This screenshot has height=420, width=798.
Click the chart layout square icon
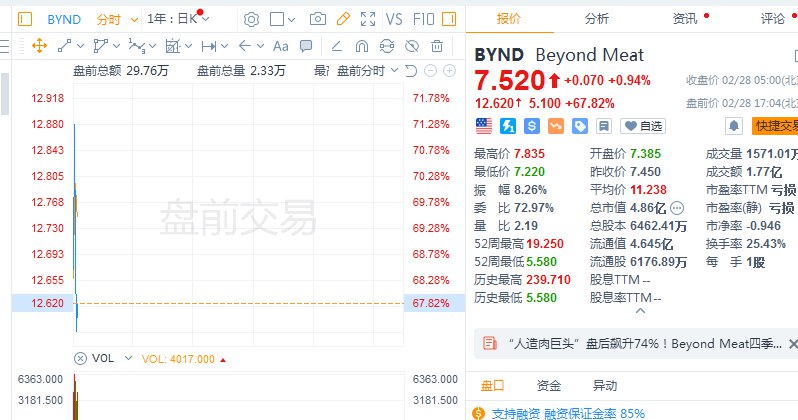coord(277,19)
